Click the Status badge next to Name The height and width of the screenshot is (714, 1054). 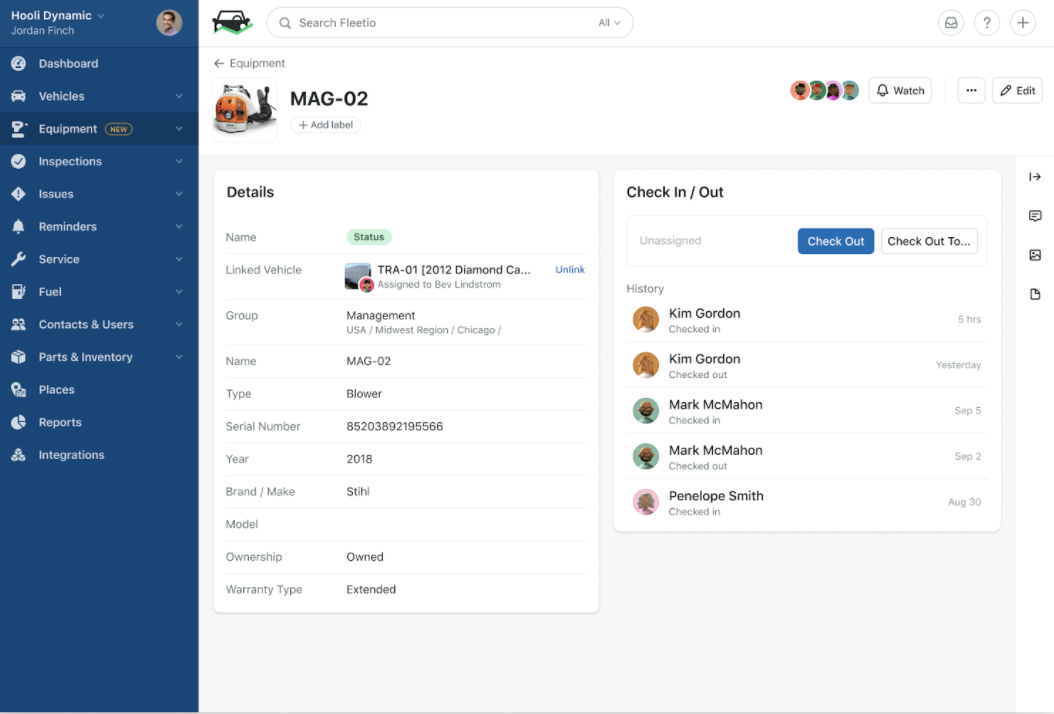point(369,237)
